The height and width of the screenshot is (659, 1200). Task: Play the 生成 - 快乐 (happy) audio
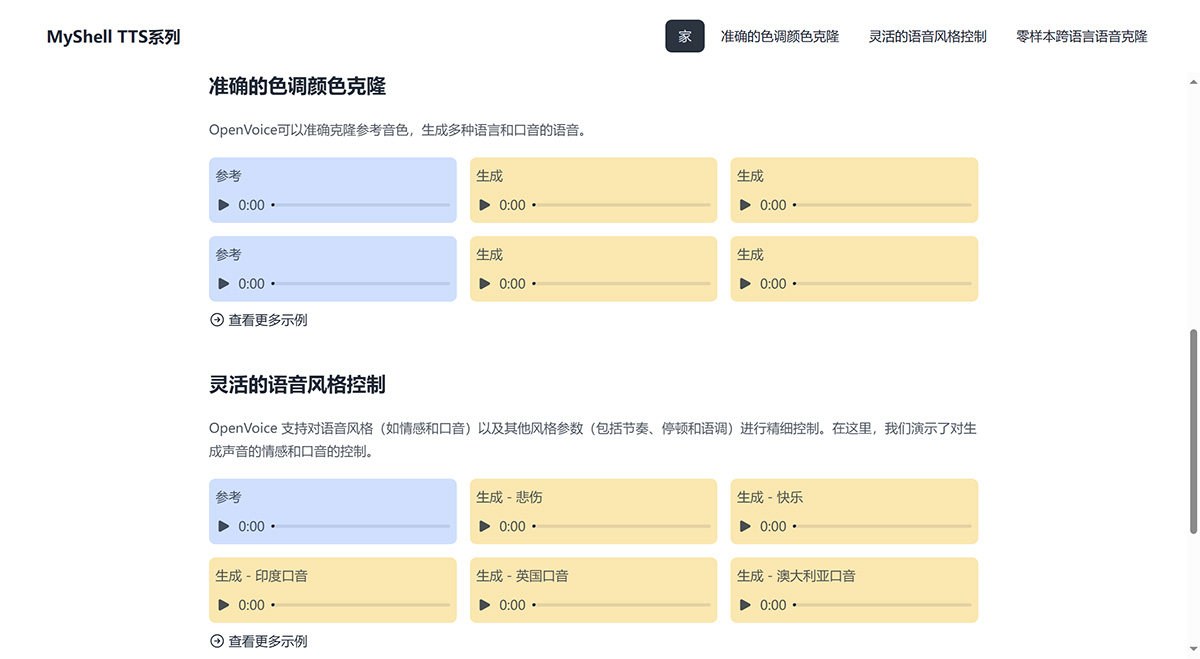click(746, 526)
